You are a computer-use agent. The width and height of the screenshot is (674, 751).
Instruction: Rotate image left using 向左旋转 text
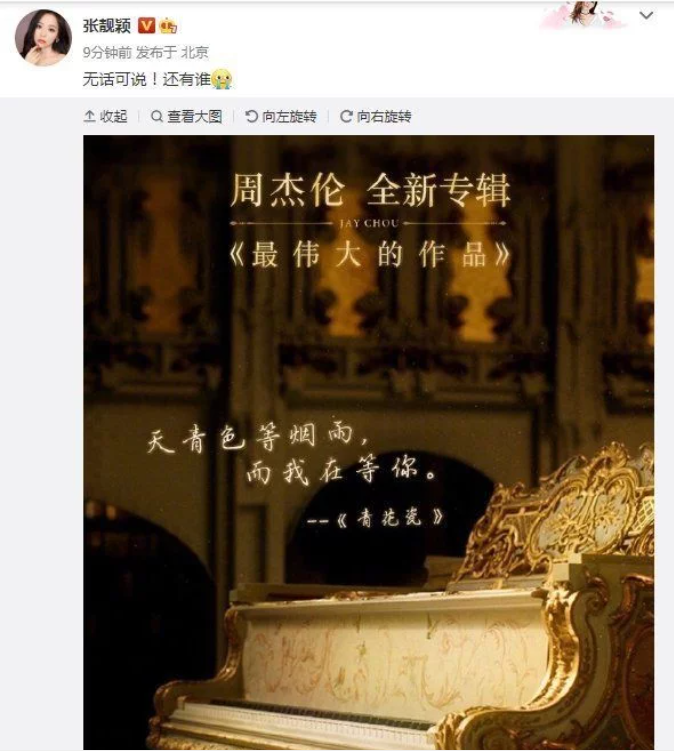[x=289, y=116]
